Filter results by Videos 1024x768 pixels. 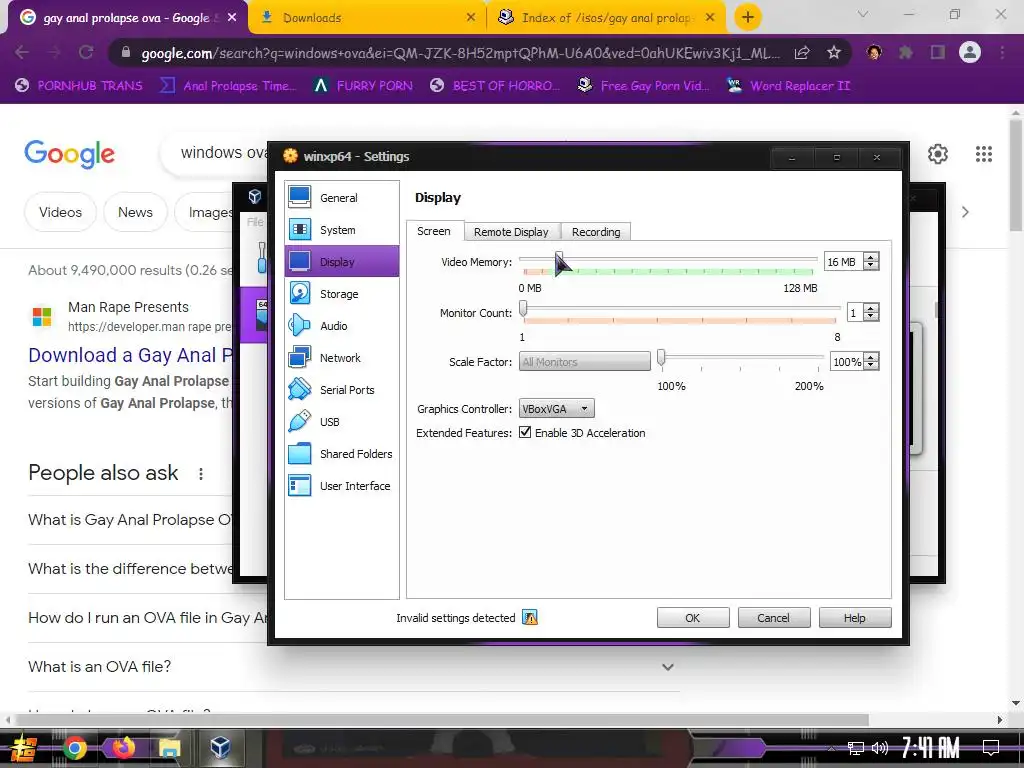60,212
